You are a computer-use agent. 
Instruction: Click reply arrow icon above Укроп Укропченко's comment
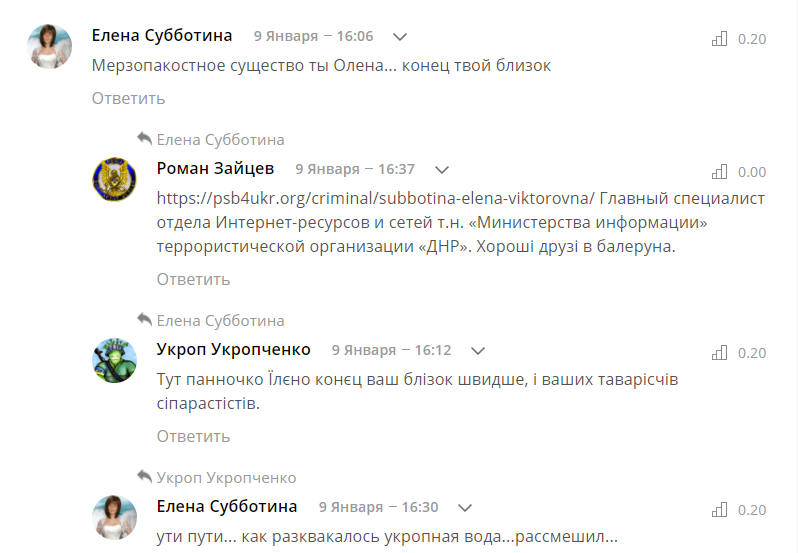[x=144, y=320]
